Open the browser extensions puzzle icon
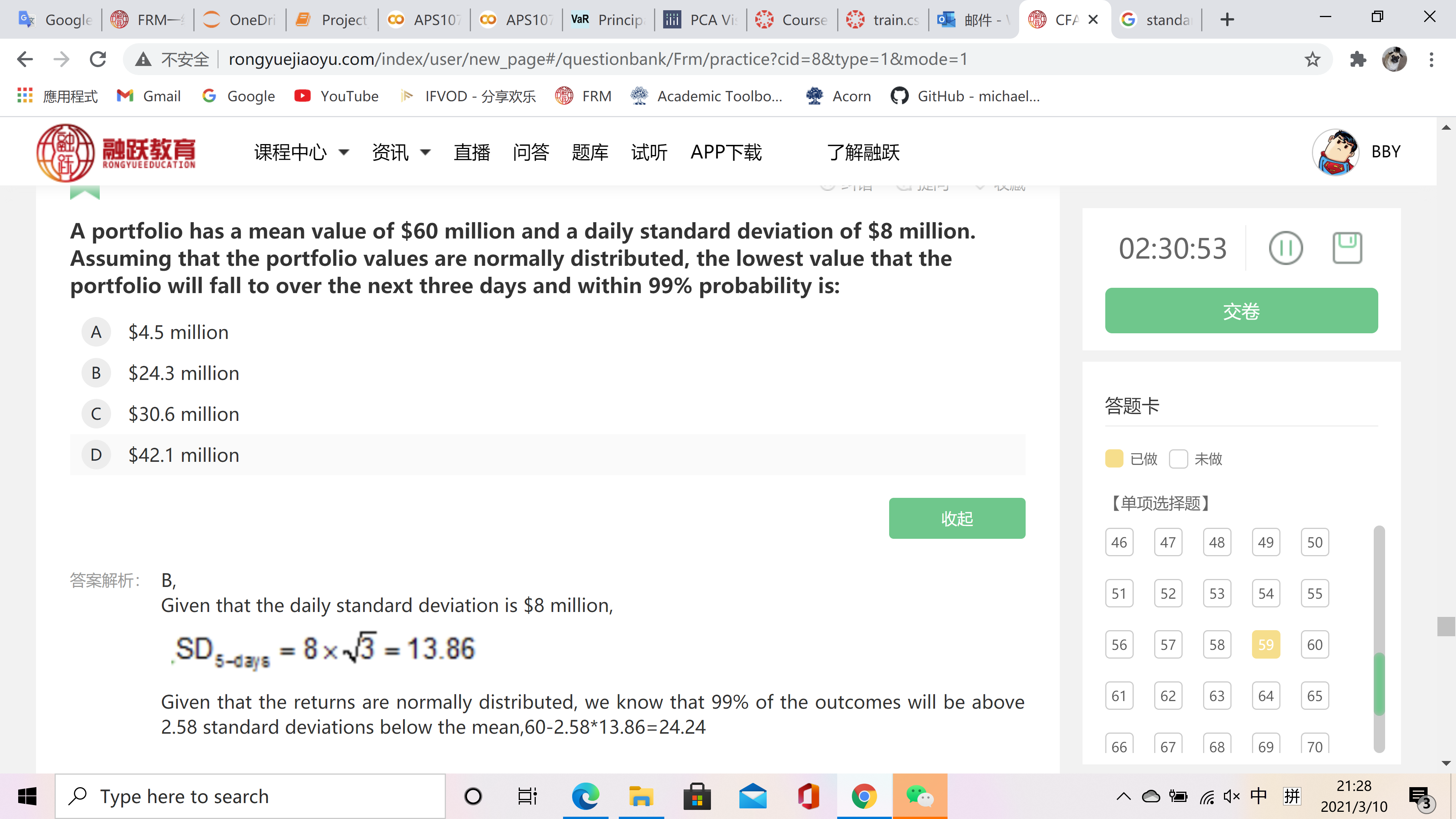This screenshot has height=819, width=1456. click(1358, 60)
